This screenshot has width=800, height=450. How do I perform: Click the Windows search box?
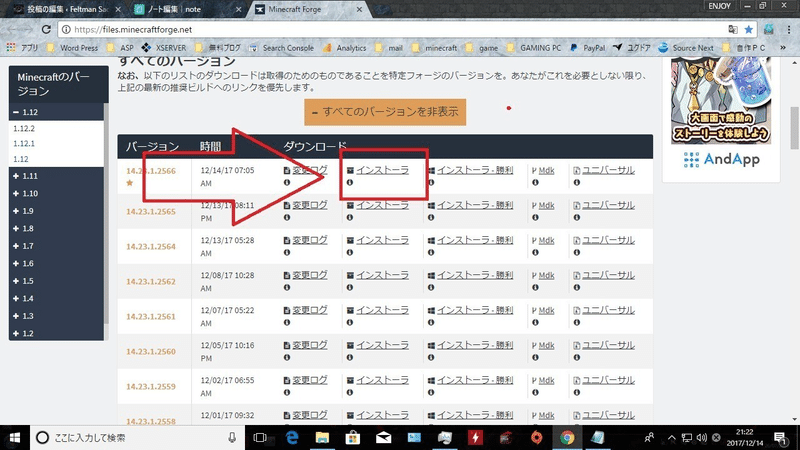click(x=138, y=438)
